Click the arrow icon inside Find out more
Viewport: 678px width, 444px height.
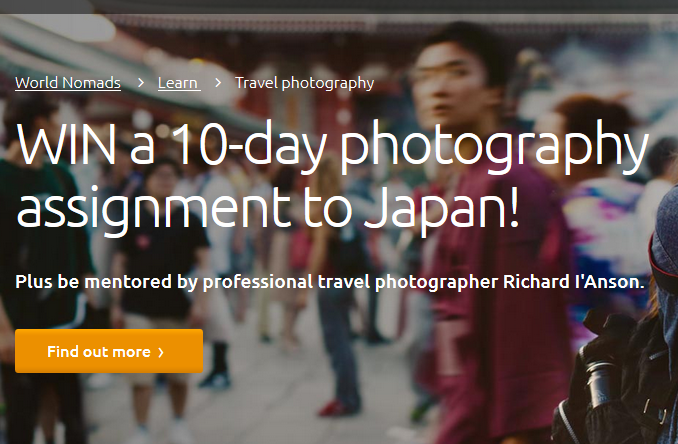(161, 352)
